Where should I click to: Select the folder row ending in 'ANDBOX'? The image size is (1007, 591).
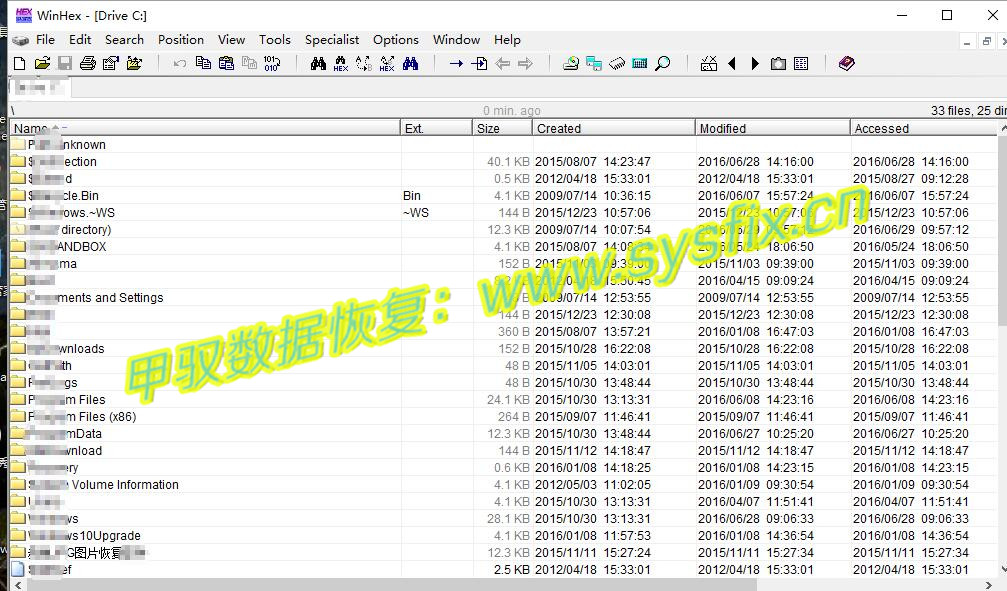click(504, 247)
